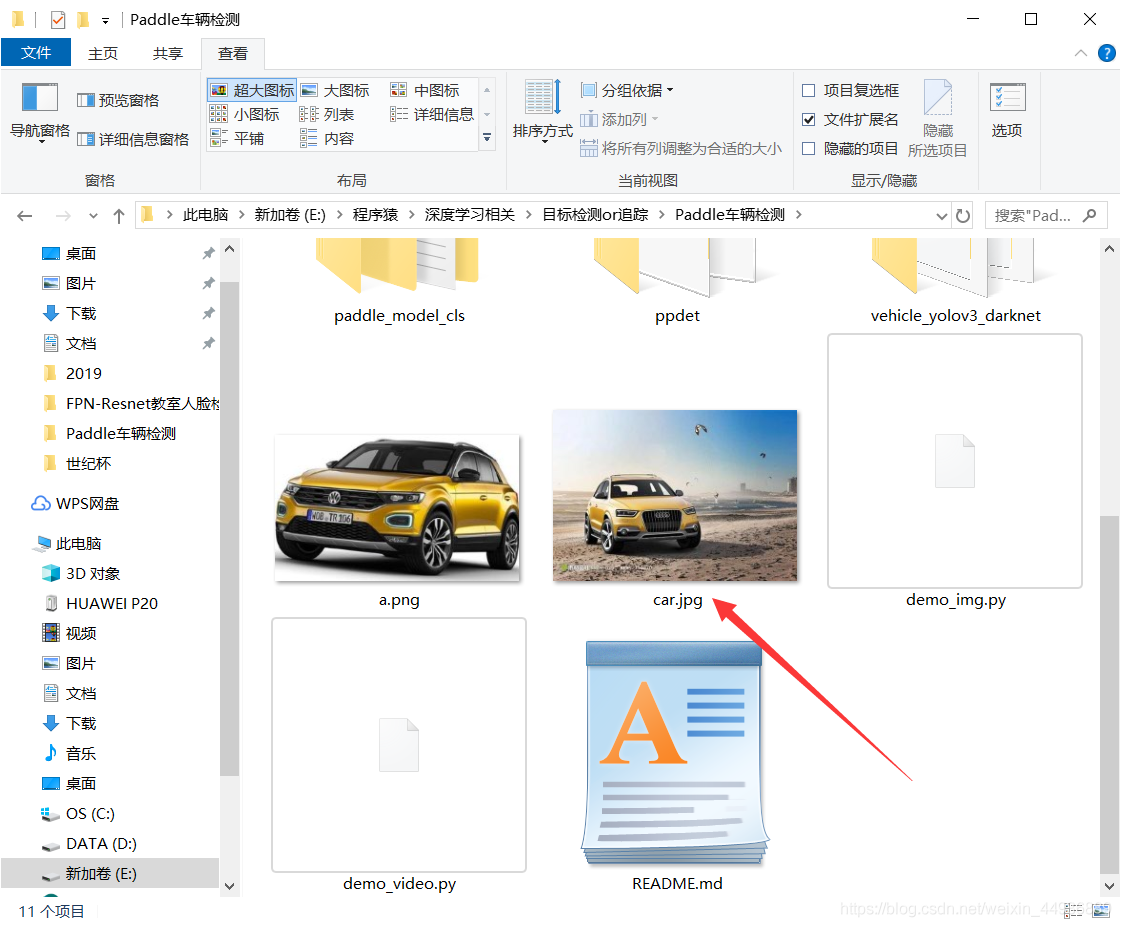Select Small icons (小图标) layout
The image size is (1121, 927).
coord(245,114)
